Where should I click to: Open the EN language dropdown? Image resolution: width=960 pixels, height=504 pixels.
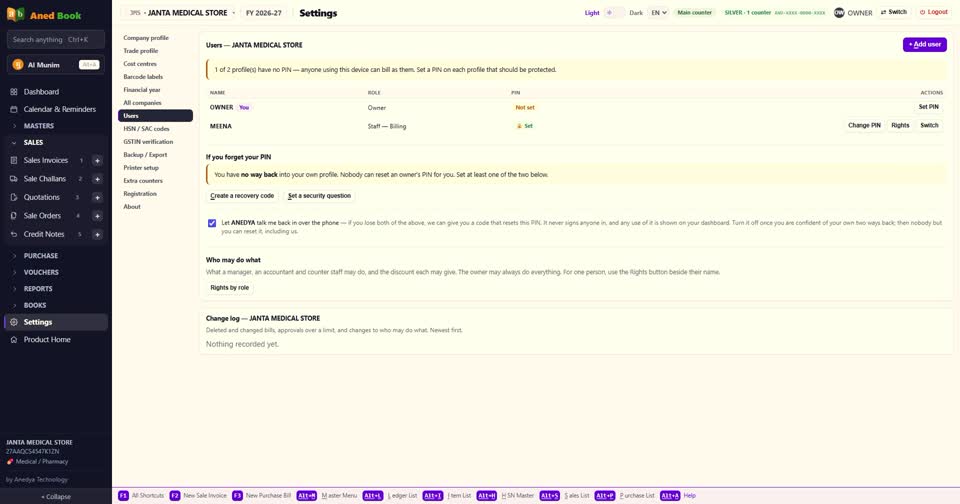tap(659, 12)
